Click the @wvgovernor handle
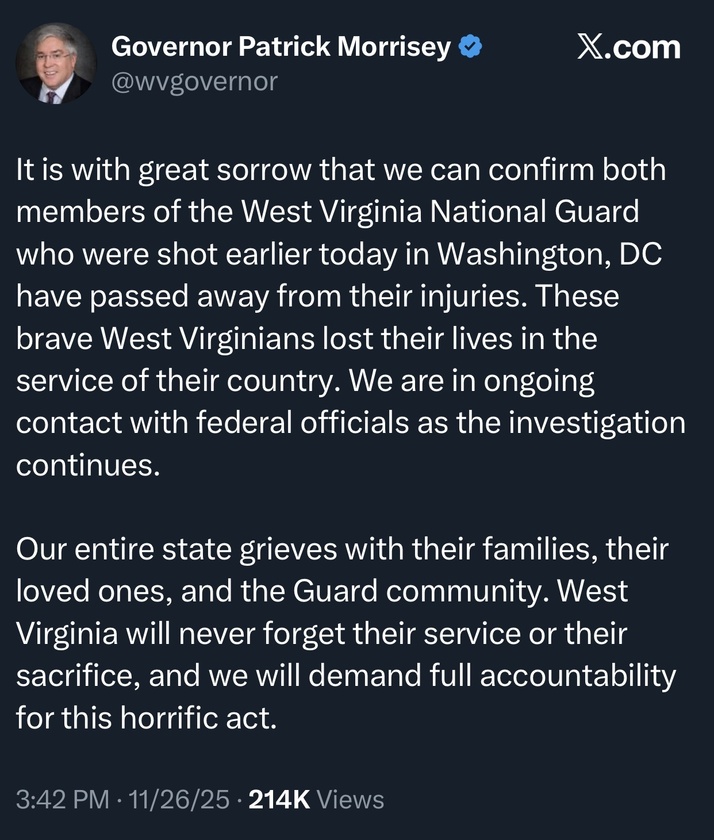 [x=194, y=81]
